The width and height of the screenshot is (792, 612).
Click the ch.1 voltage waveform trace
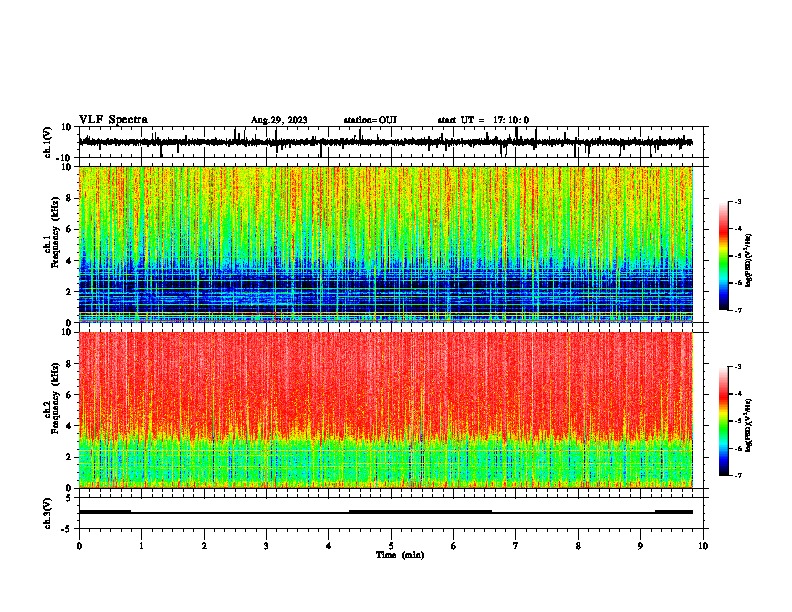(x=385, y=142)
